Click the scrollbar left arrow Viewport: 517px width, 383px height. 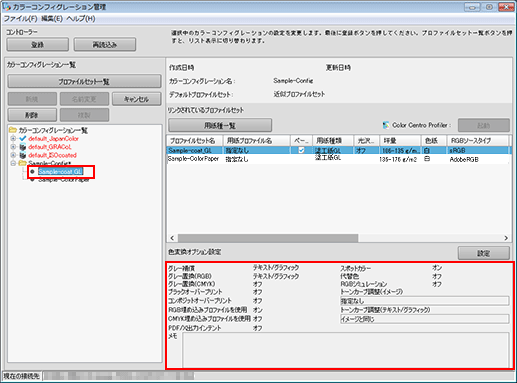[172, 238]
